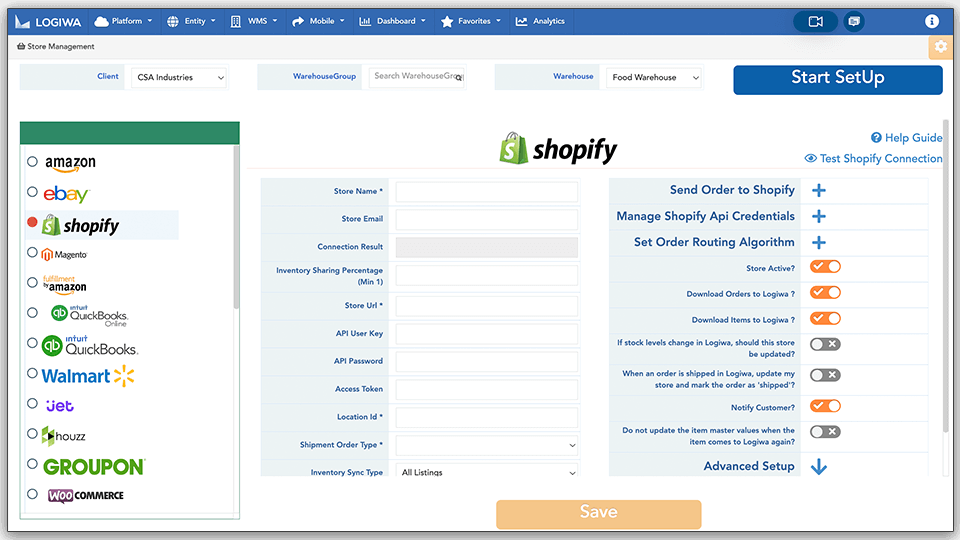Click the Start SetUp button

838,80
